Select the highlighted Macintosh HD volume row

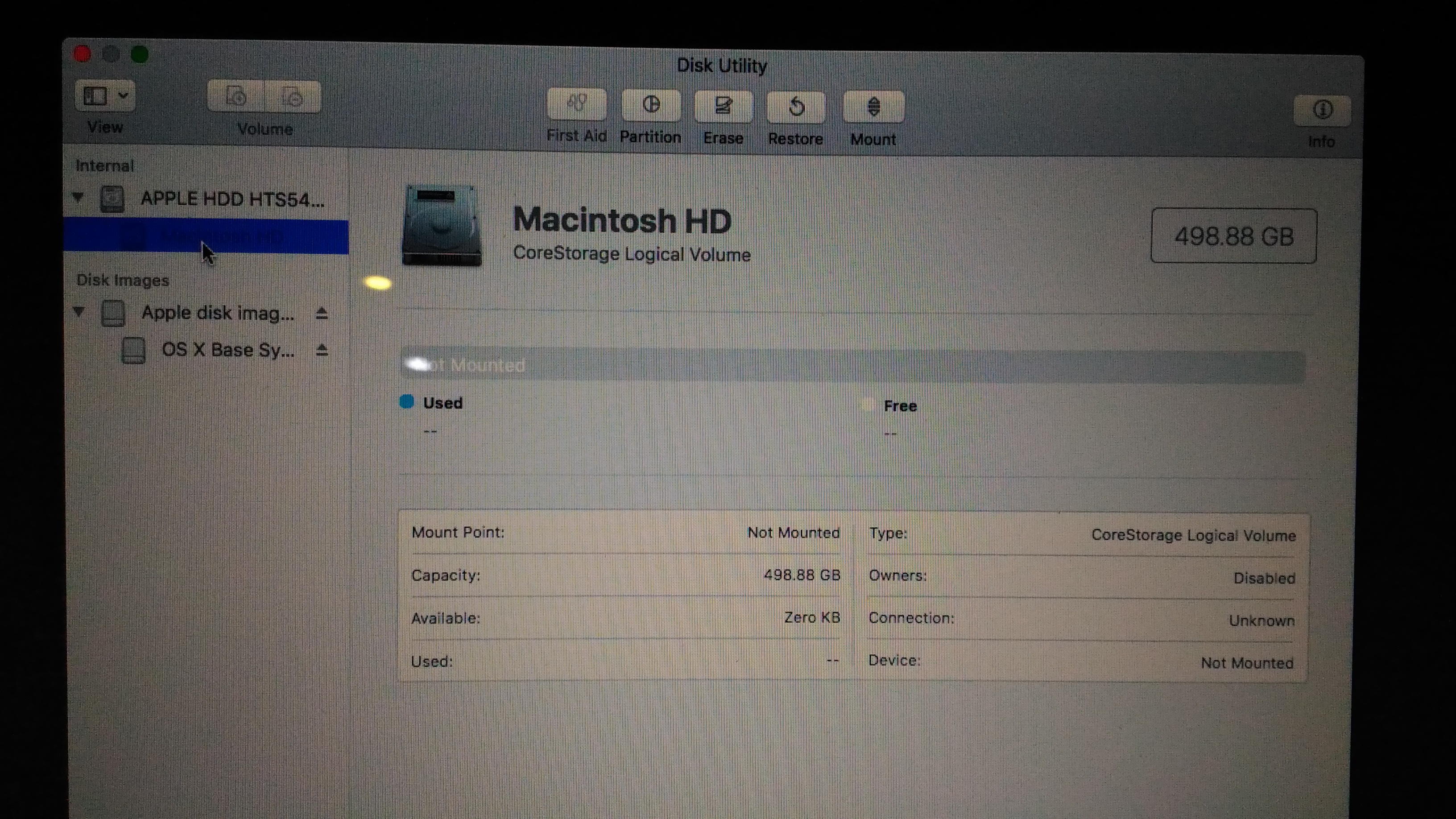[x=206, y=236]
